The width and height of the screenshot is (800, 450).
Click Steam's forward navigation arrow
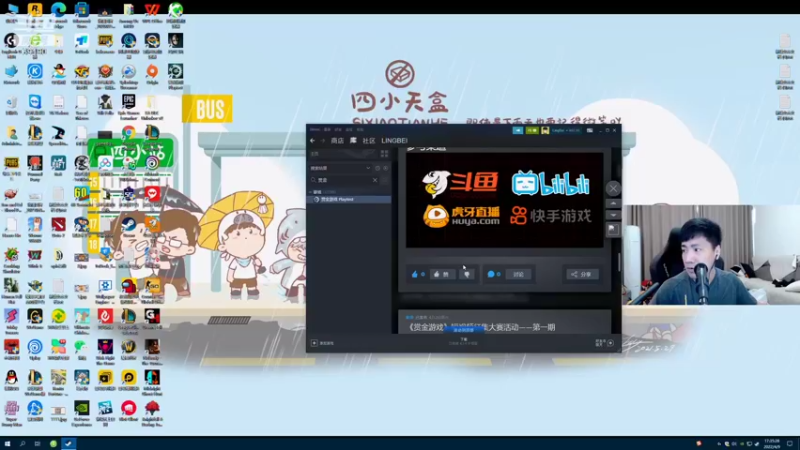[322, 141]
